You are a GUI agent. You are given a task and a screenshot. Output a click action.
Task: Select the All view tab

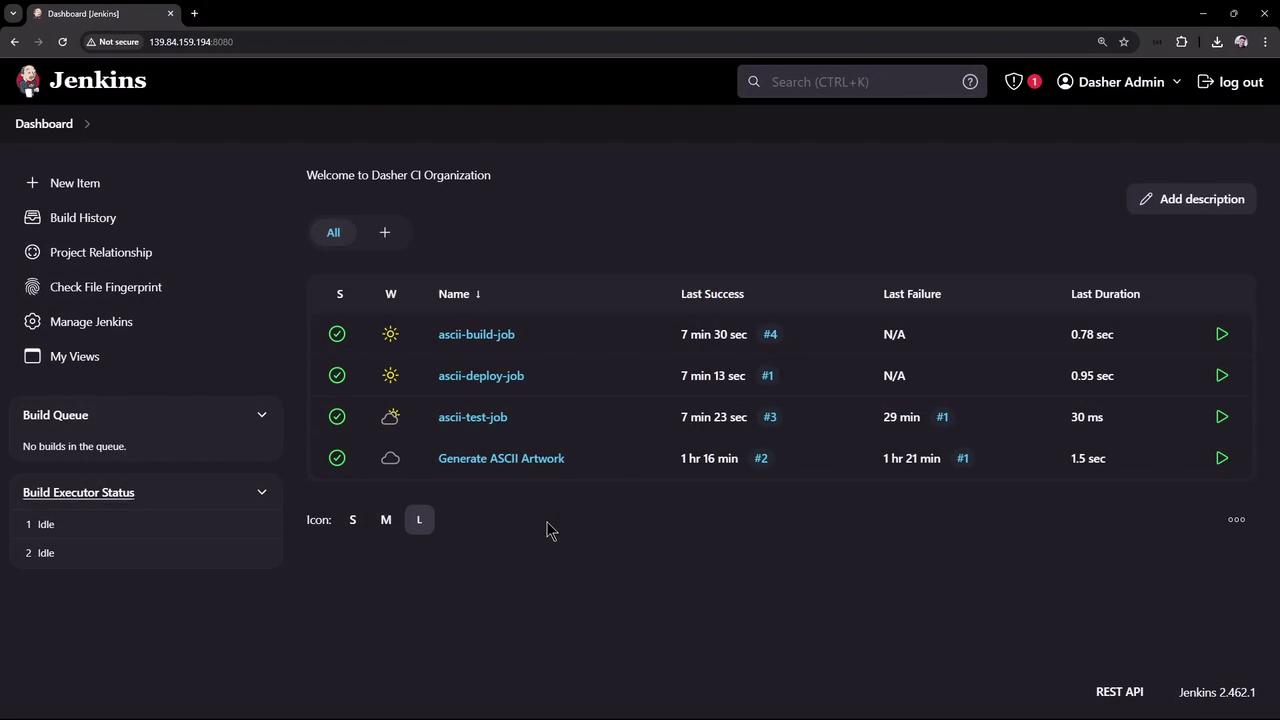(333, 233)
